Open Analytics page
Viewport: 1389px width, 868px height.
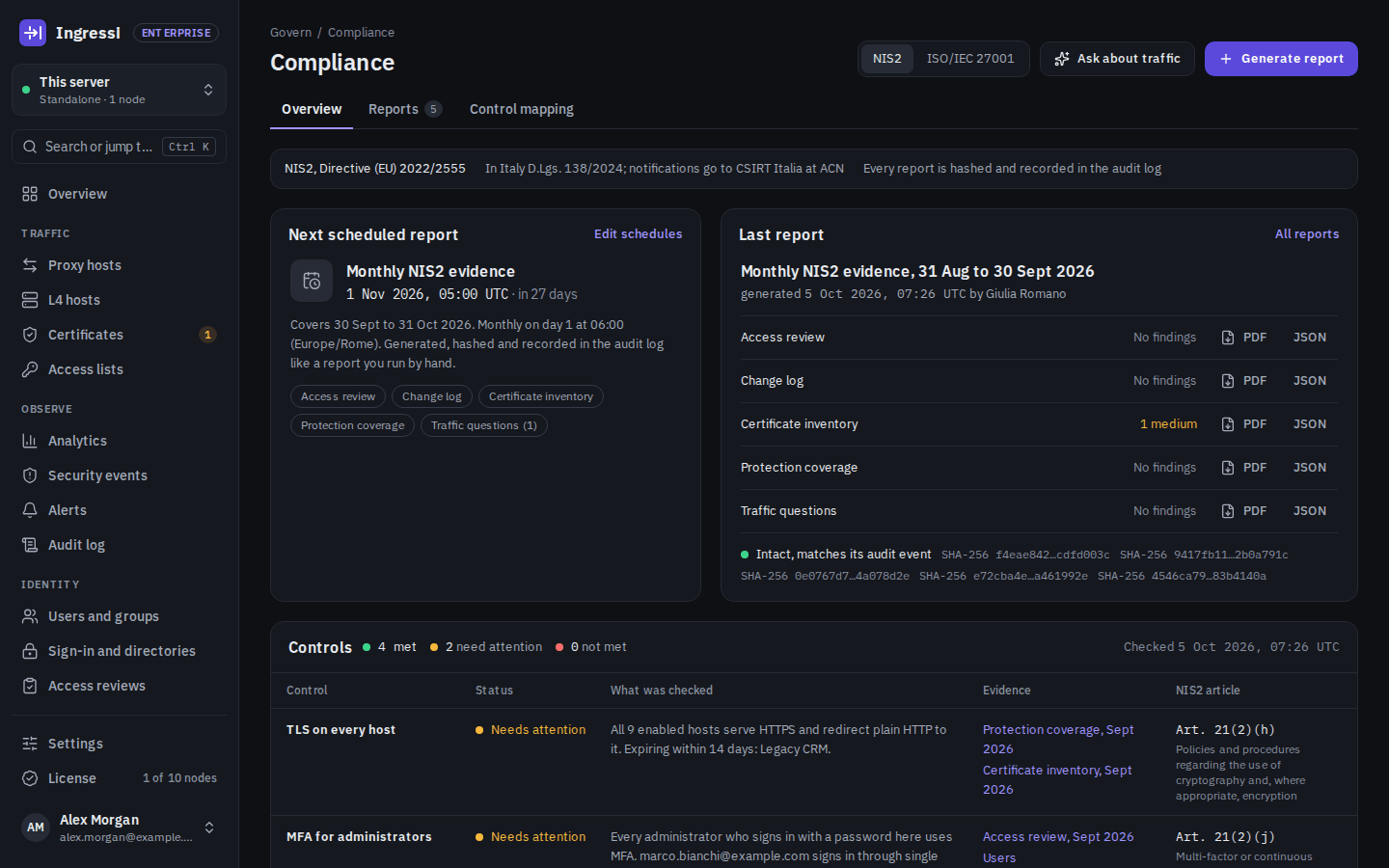point(119,441)
